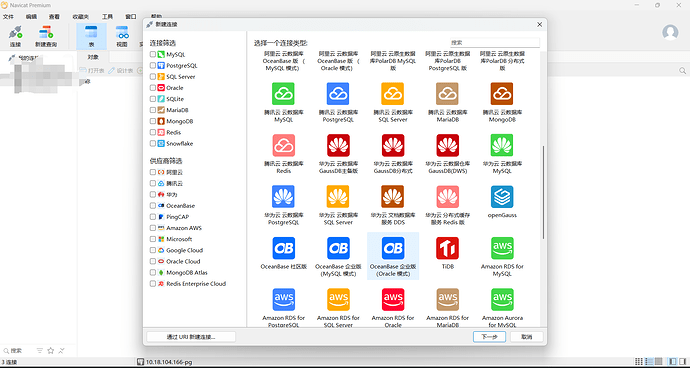Select OceanBase 社区版 connection icon
This screenshot has height=368, width=690.
[284, 248]
